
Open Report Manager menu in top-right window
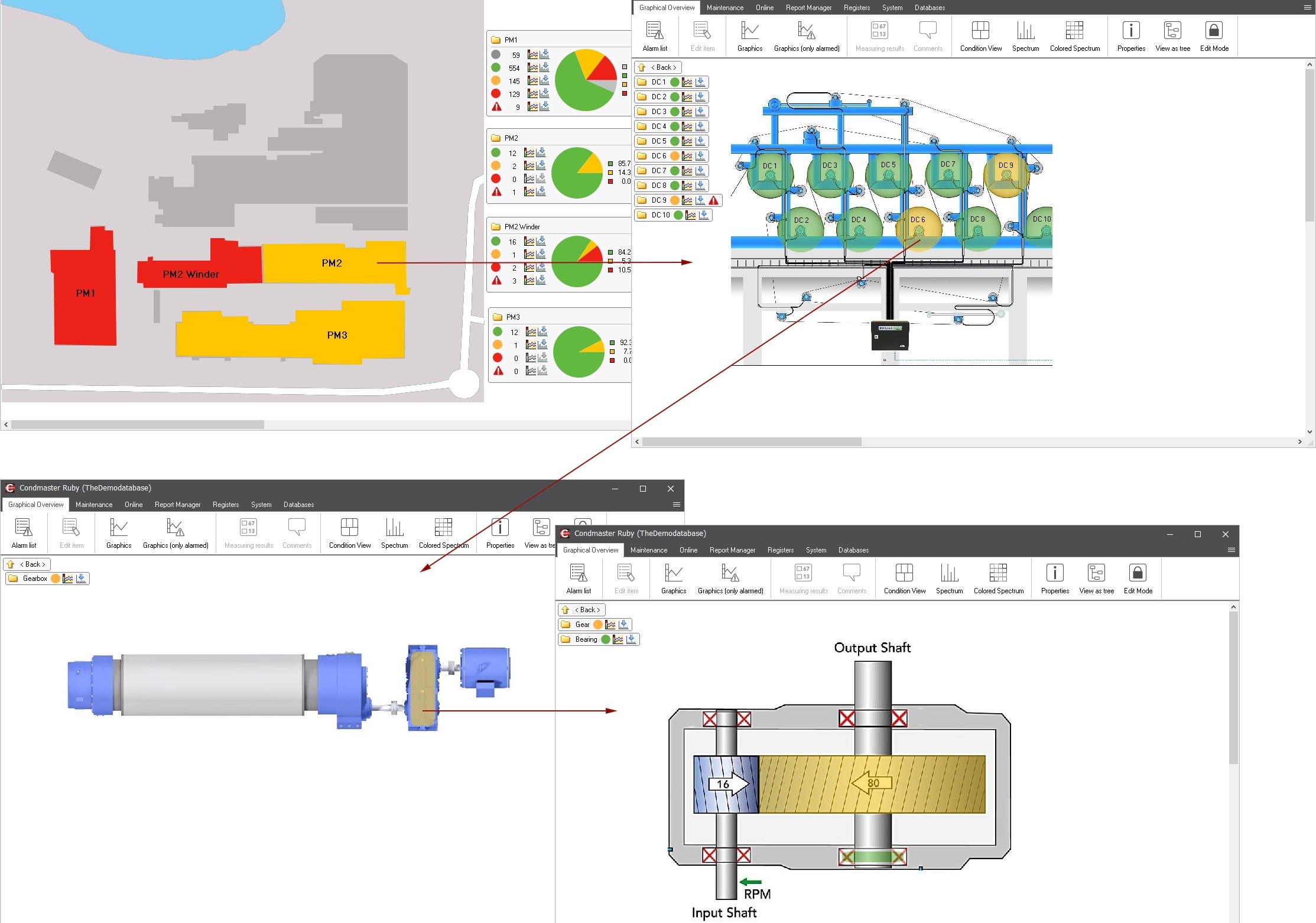808,8
